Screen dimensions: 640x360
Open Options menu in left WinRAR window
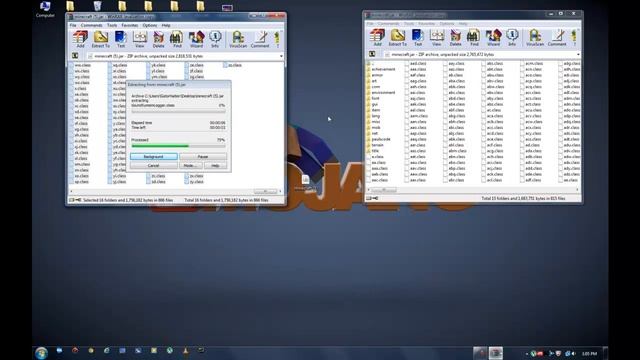click(150, 25)
